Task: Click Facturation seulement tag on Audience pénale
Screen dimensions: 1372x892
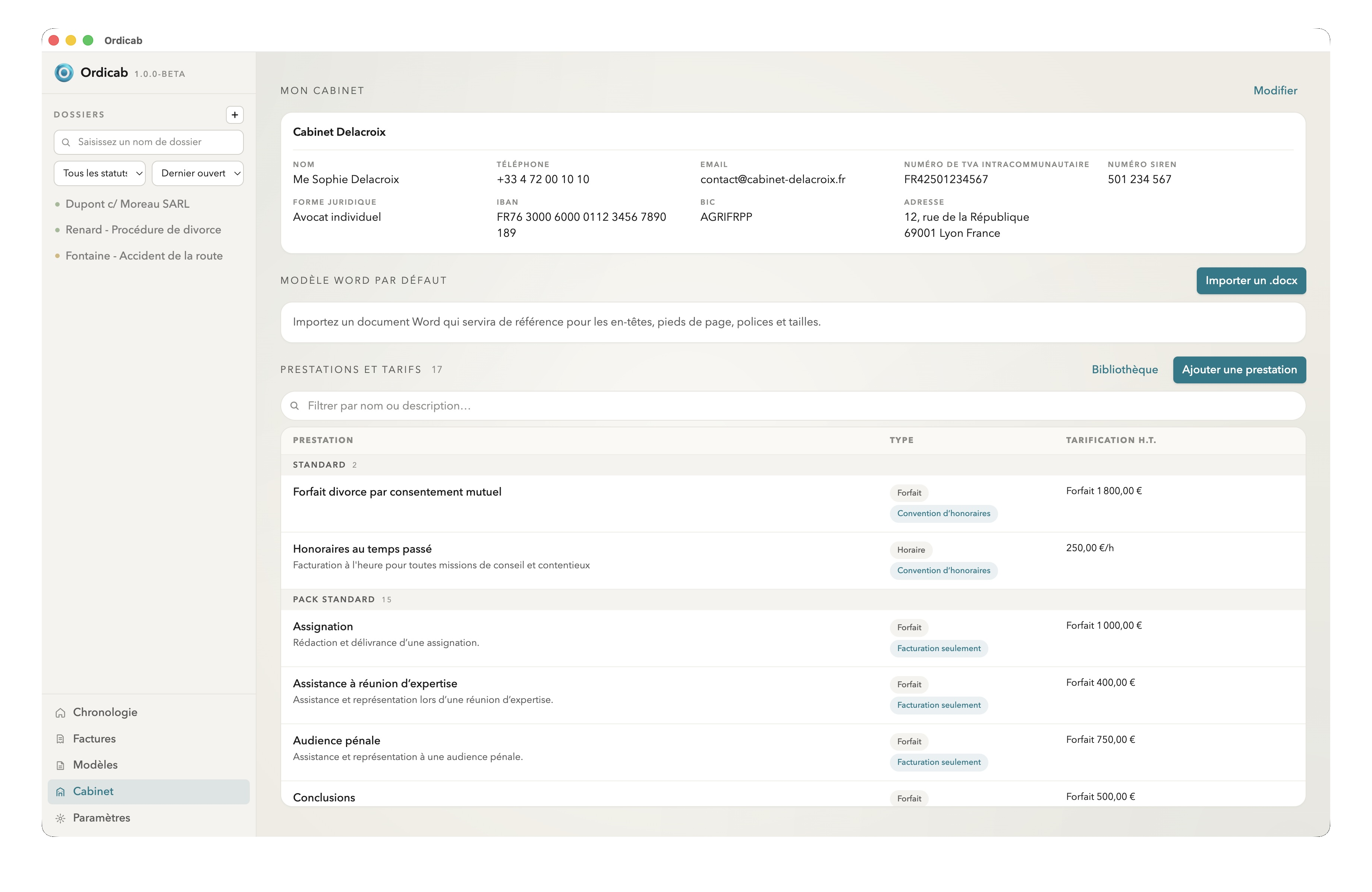Action: (938, 762)
